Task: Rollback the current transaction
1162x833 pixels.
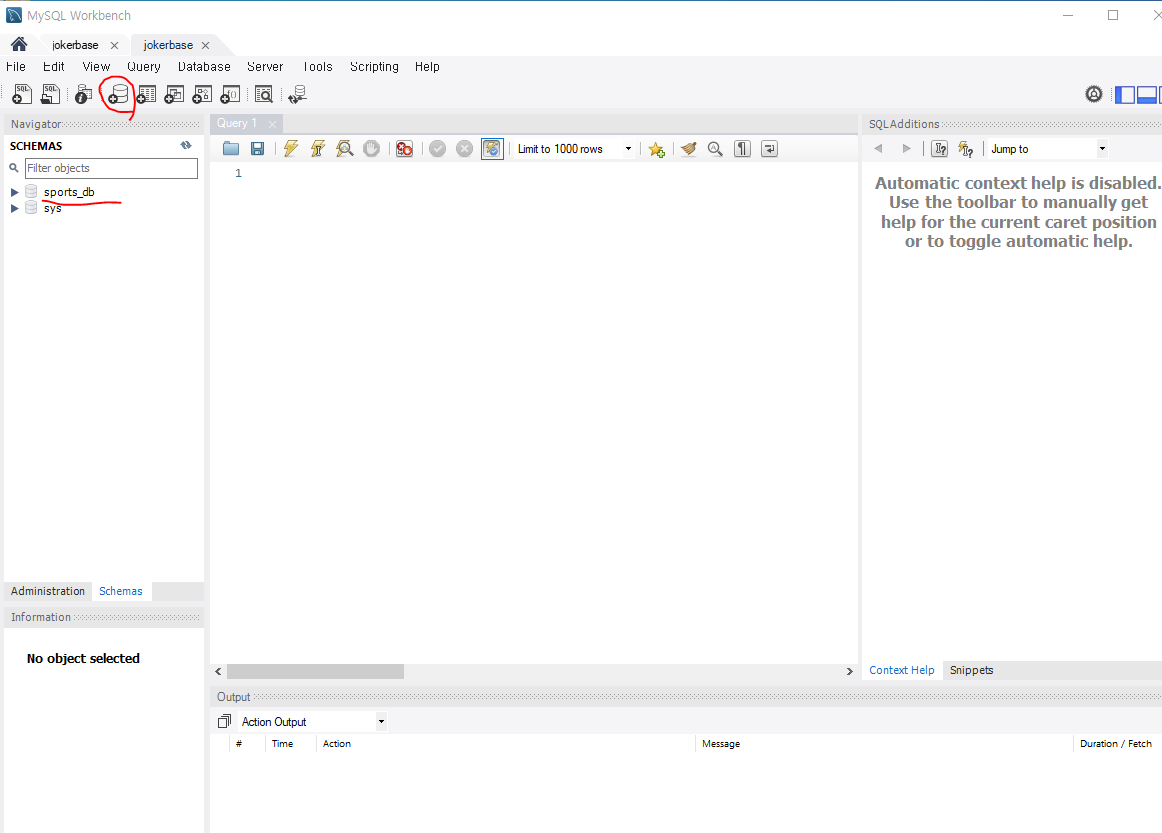Action: (x=465, y=149)
